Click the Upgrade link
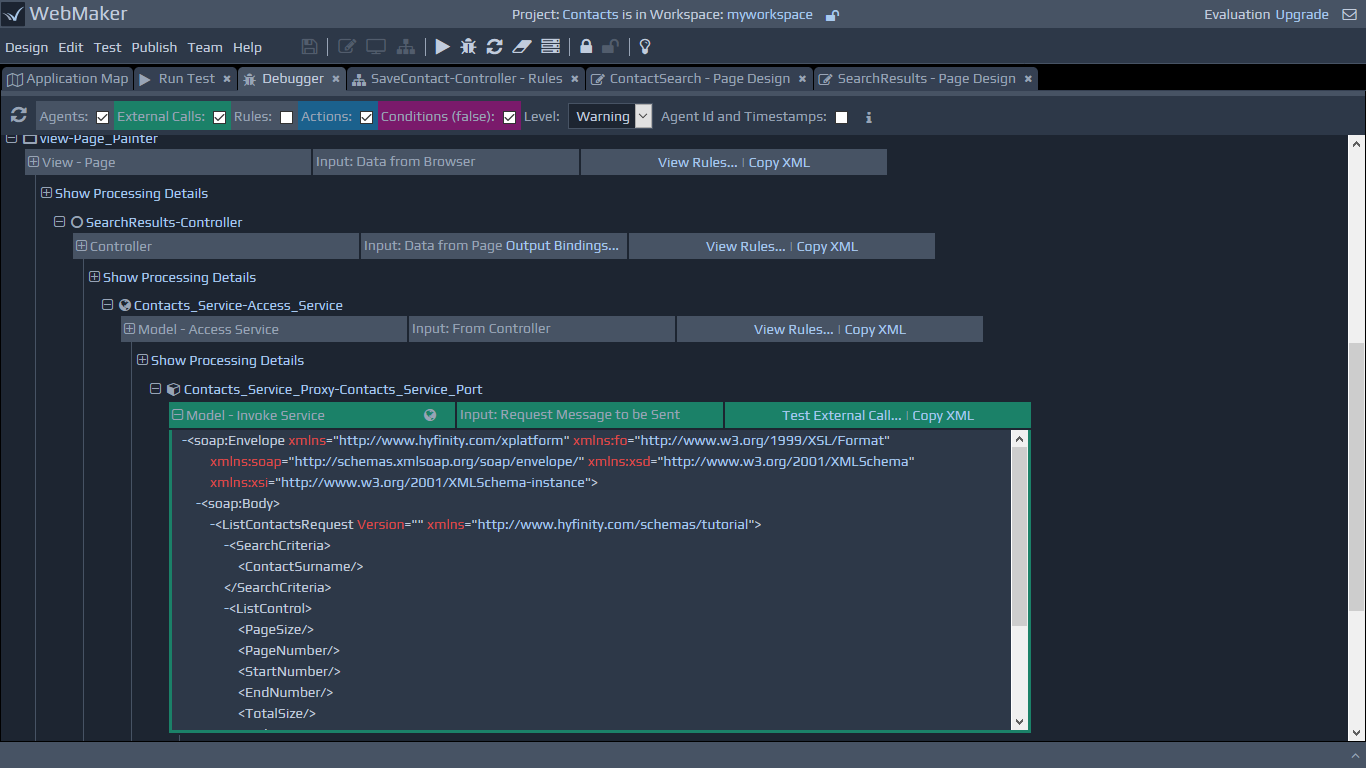Viewport: 1366px width, 768px height. click(x=1301, y=15)
